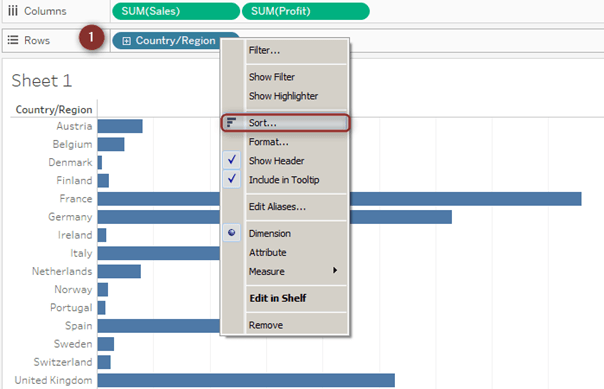Click the Austria sales bar

pos(120,126)
